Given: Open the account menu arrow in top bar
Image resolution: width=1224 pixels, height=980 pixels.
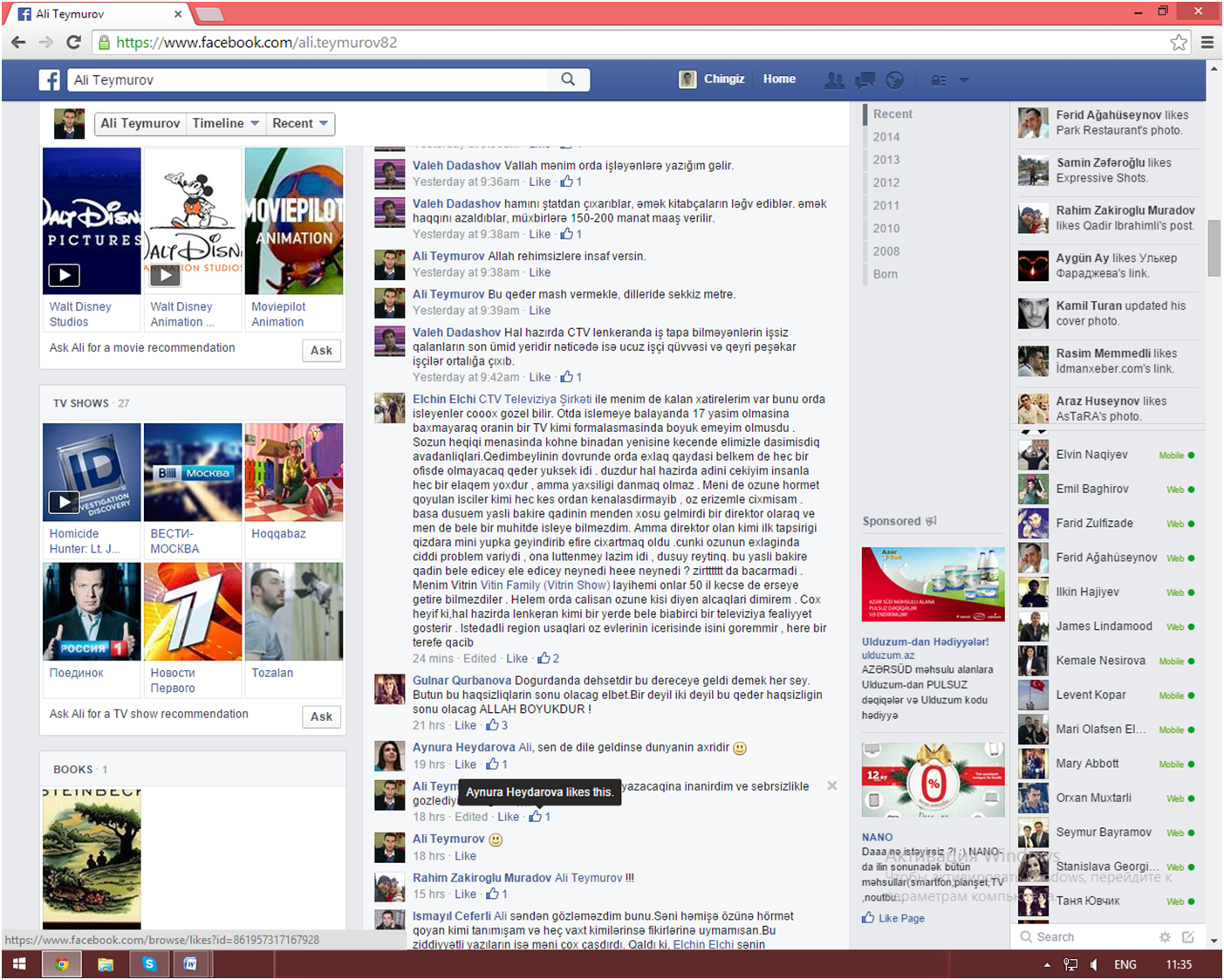Looking at the screenshot, I should (964, 80).
